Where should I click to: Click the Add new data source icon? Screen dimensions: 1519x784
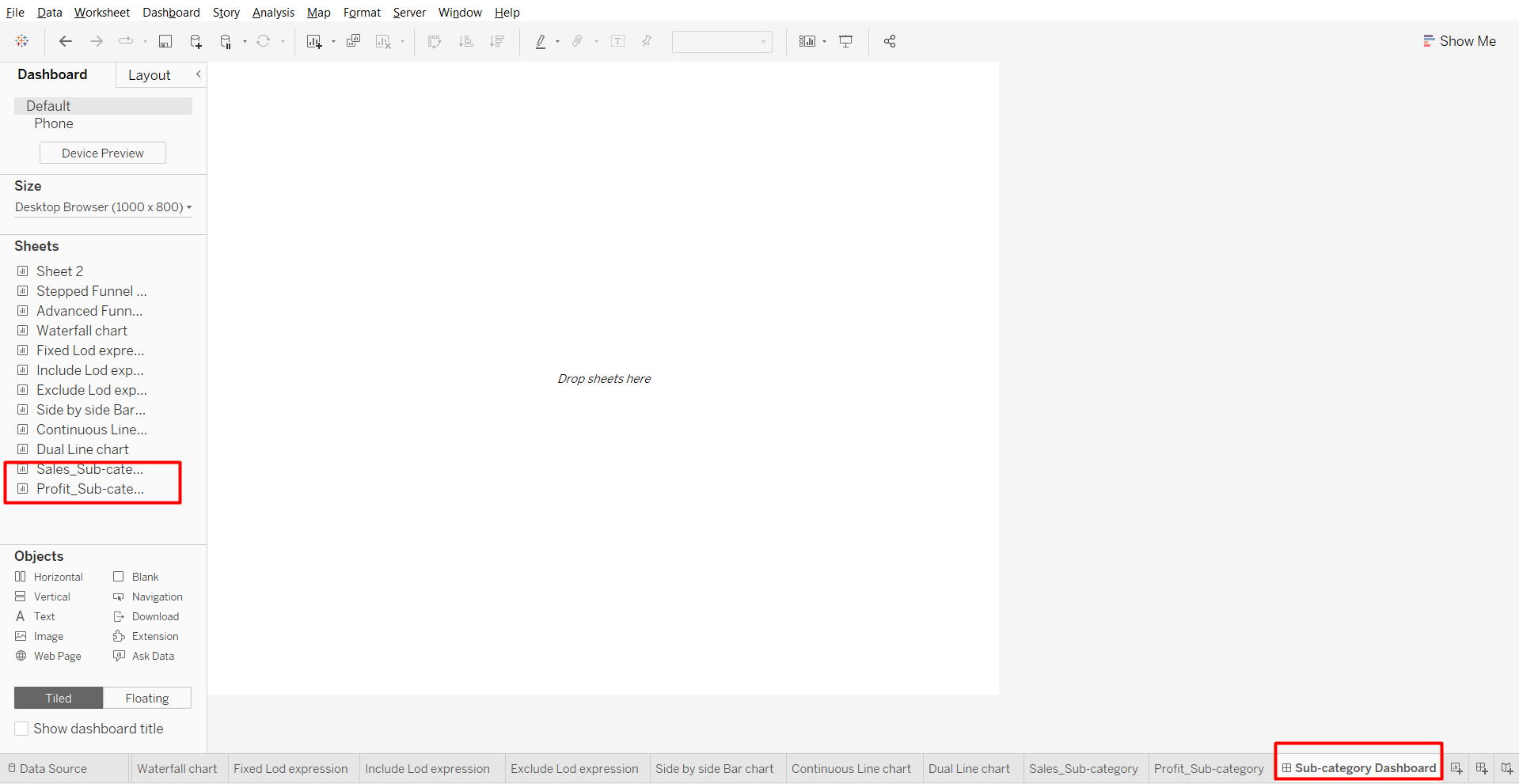click(x=196, y=41)
